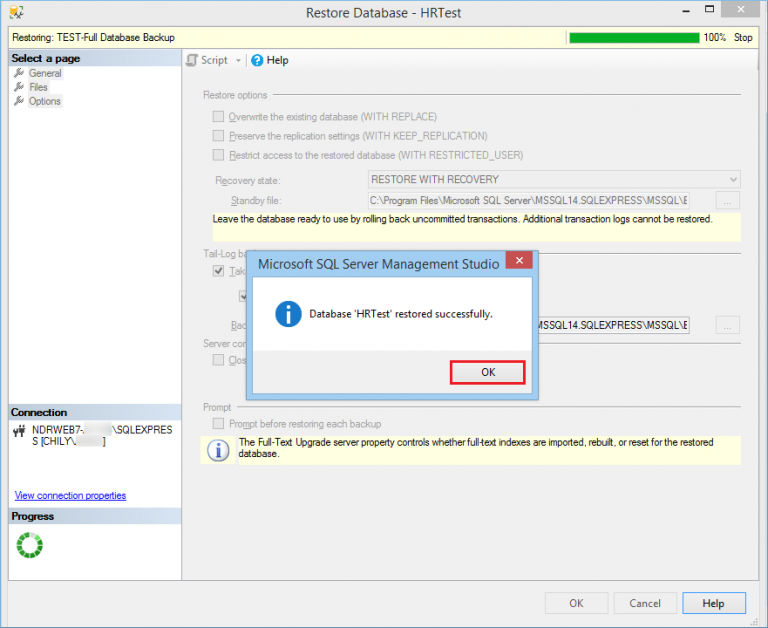The width and height of the screenshot is (768, 628).
Task: Toggle Overwrite the existing database checkbox
Action: point(218,117)
